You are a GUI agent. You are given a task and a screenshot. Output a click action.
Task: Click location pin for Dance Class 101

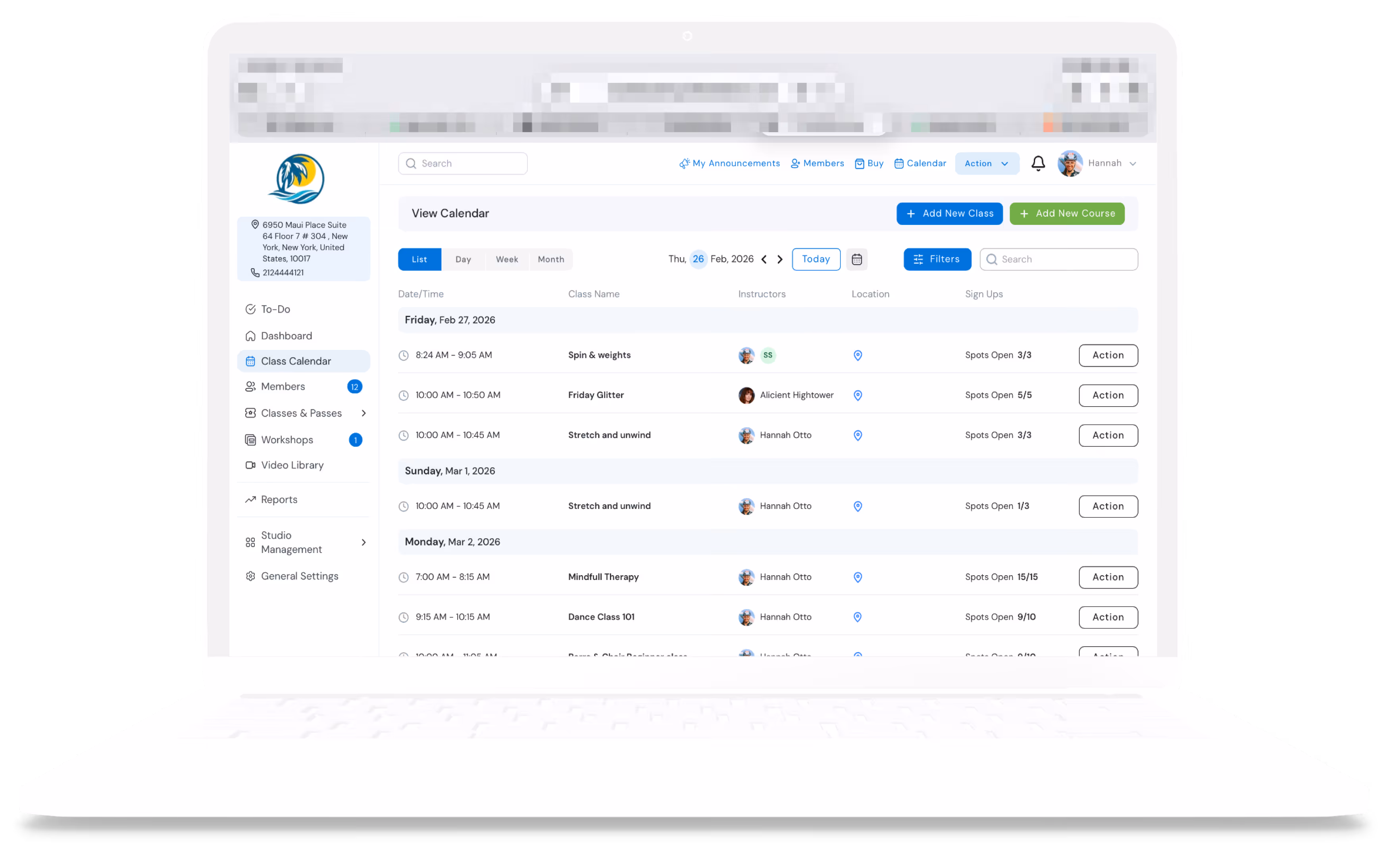[x=857, y=617]
